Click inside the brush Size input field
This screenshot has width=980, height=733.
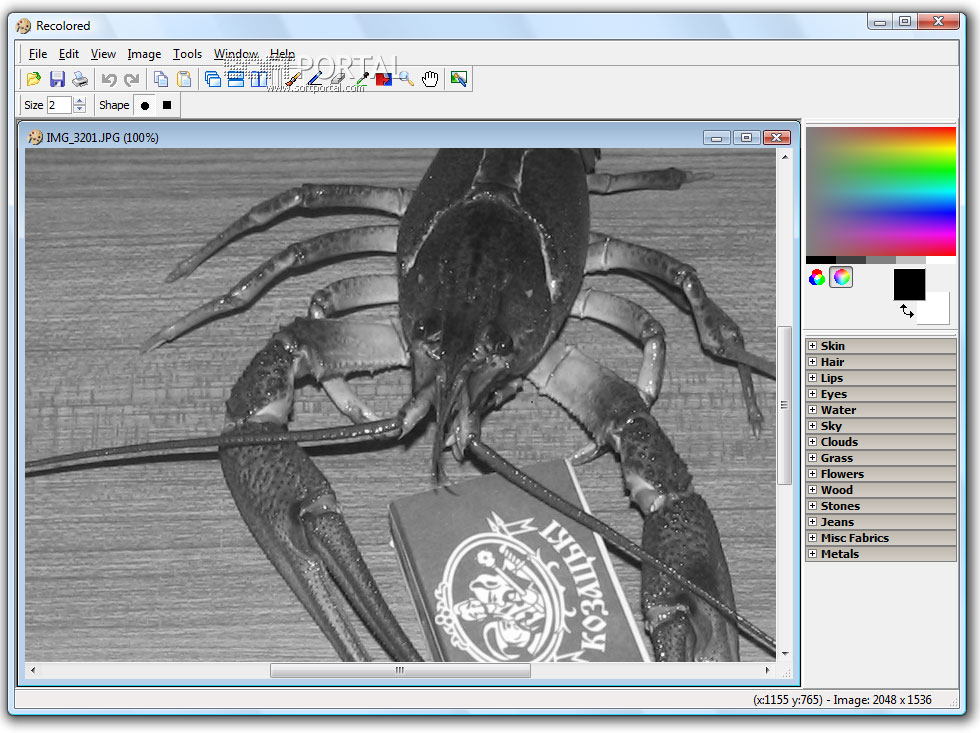click(58, 105)
